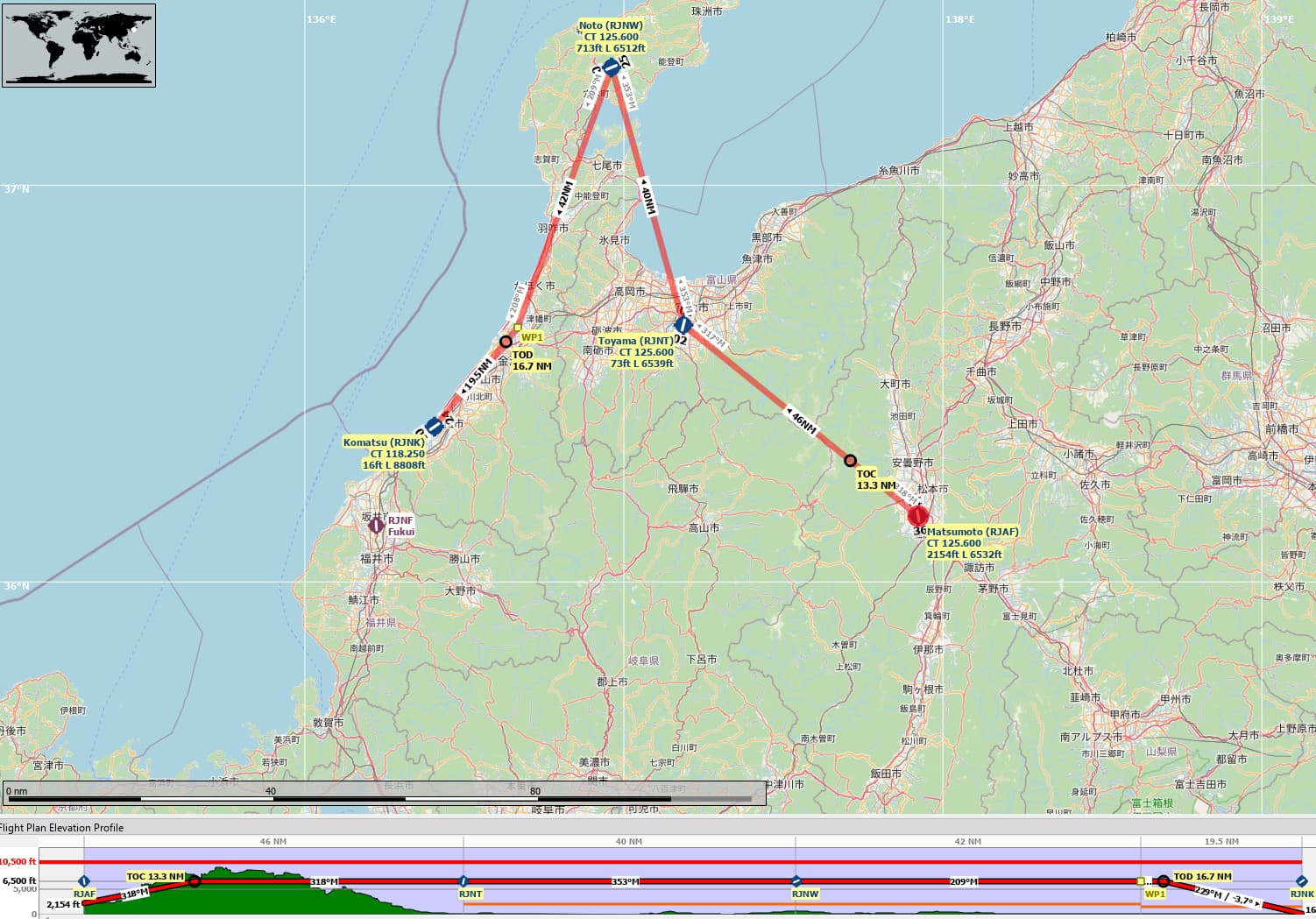Click the Flight Plan Elevation Profile title
The height and width of the screenshot is (919, 1316).
coord(61,827)
